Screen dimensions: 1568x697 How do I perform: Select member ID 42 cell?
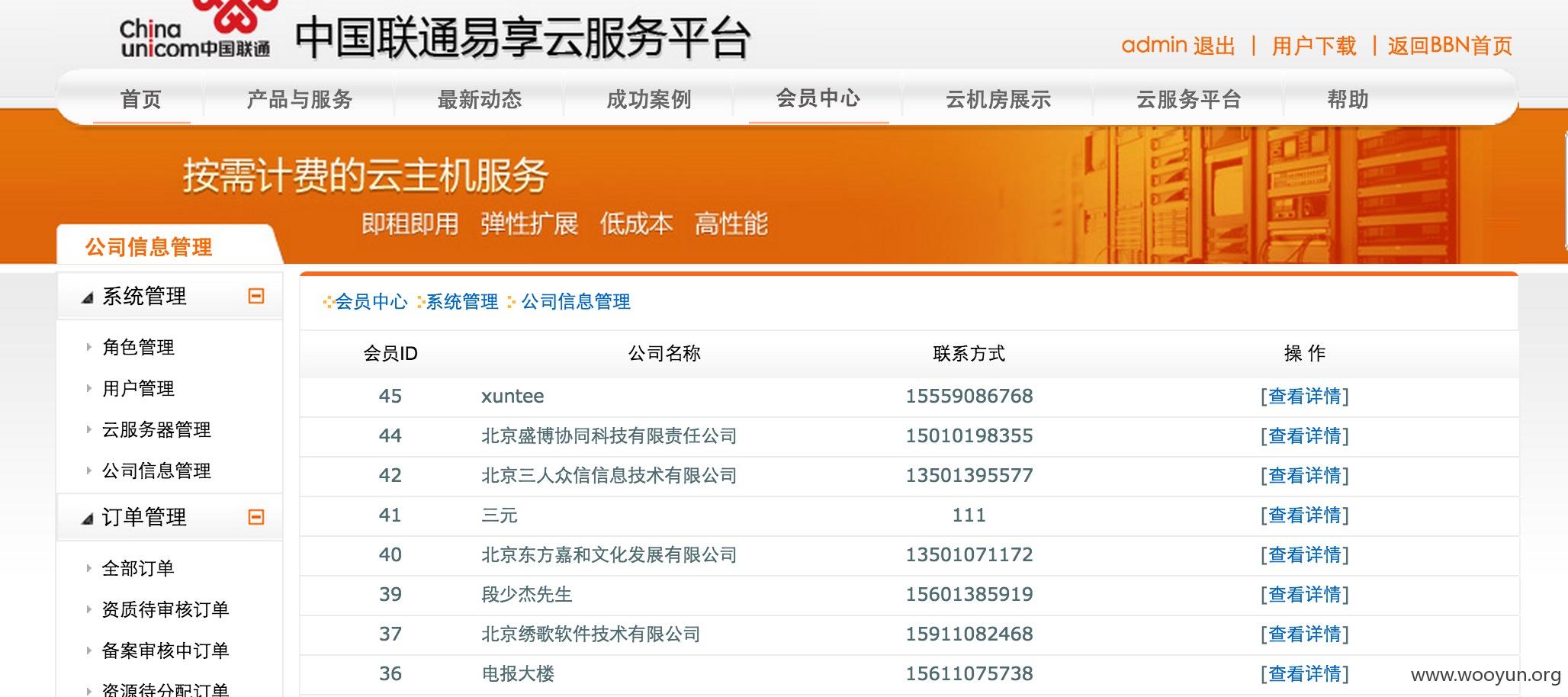(390, 476)
